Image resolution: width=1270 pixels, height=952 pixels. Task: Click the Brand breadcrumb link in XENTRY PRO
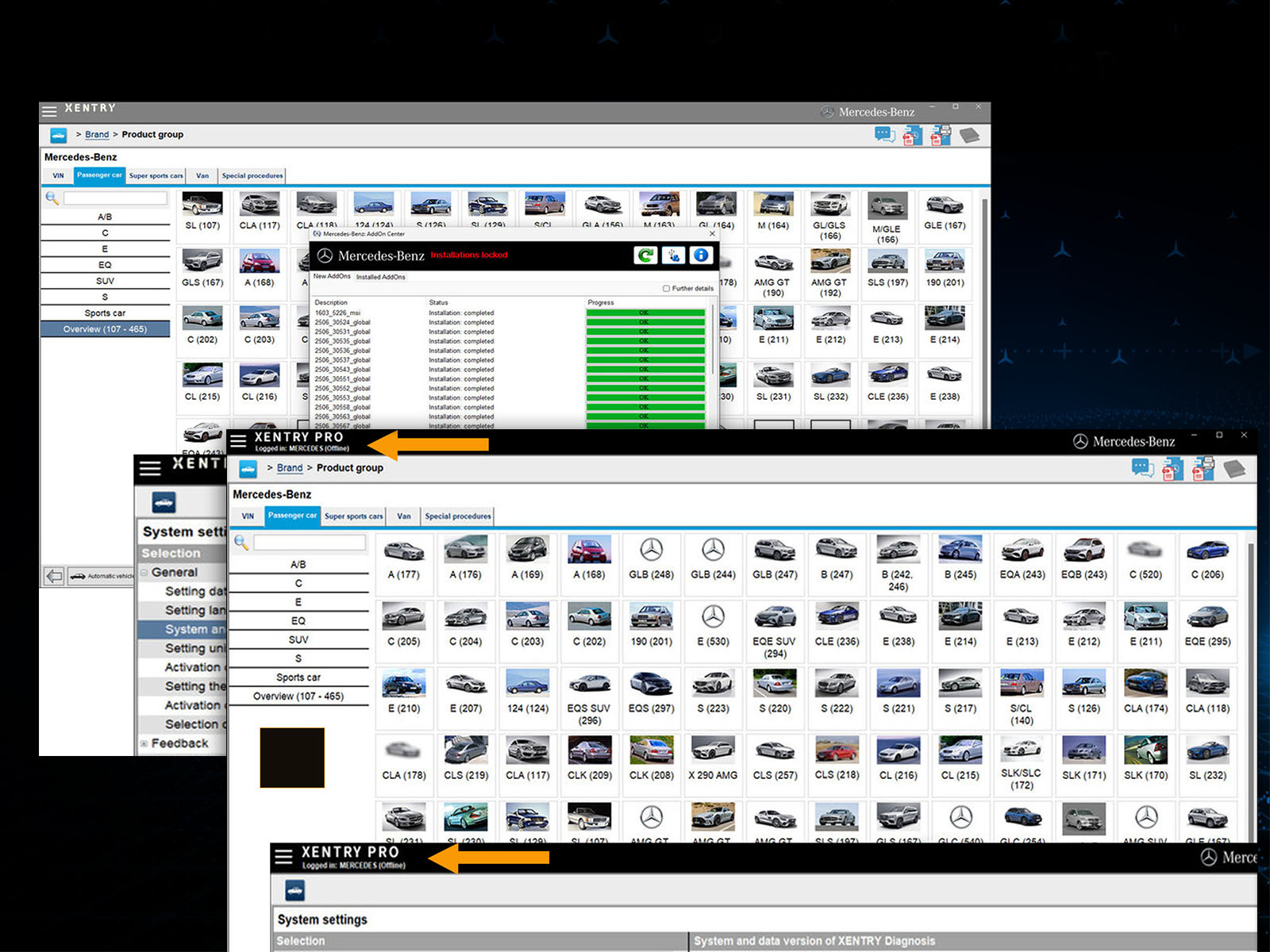click(289, 468)
